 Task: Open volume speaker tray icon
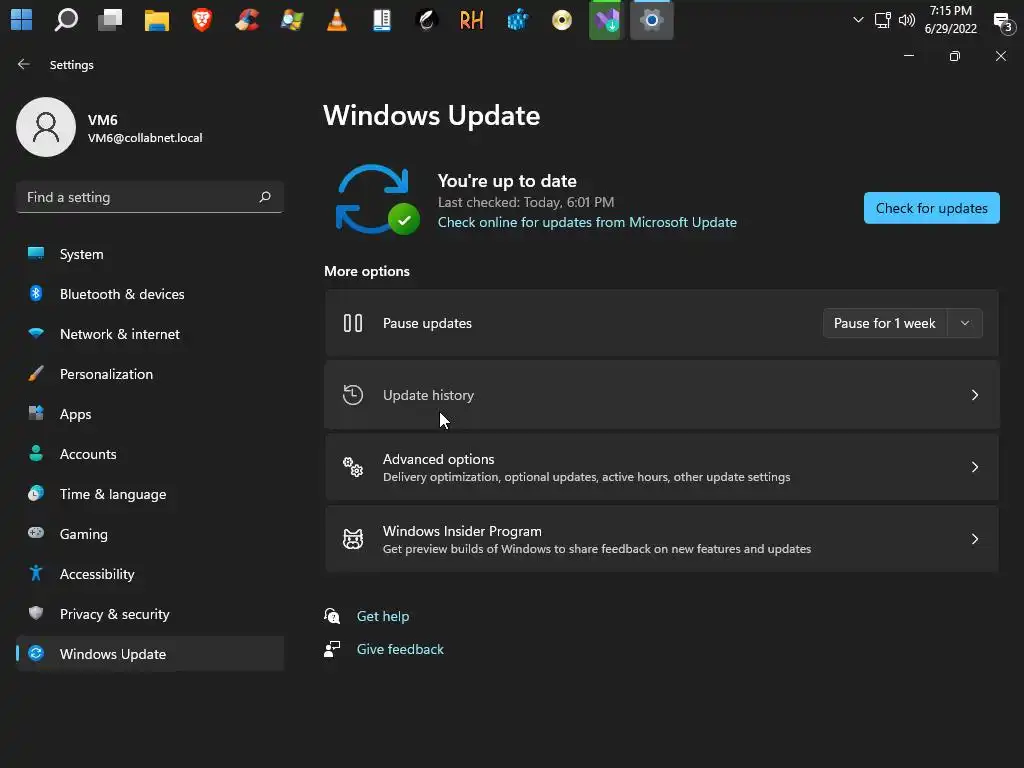(906, 20)
